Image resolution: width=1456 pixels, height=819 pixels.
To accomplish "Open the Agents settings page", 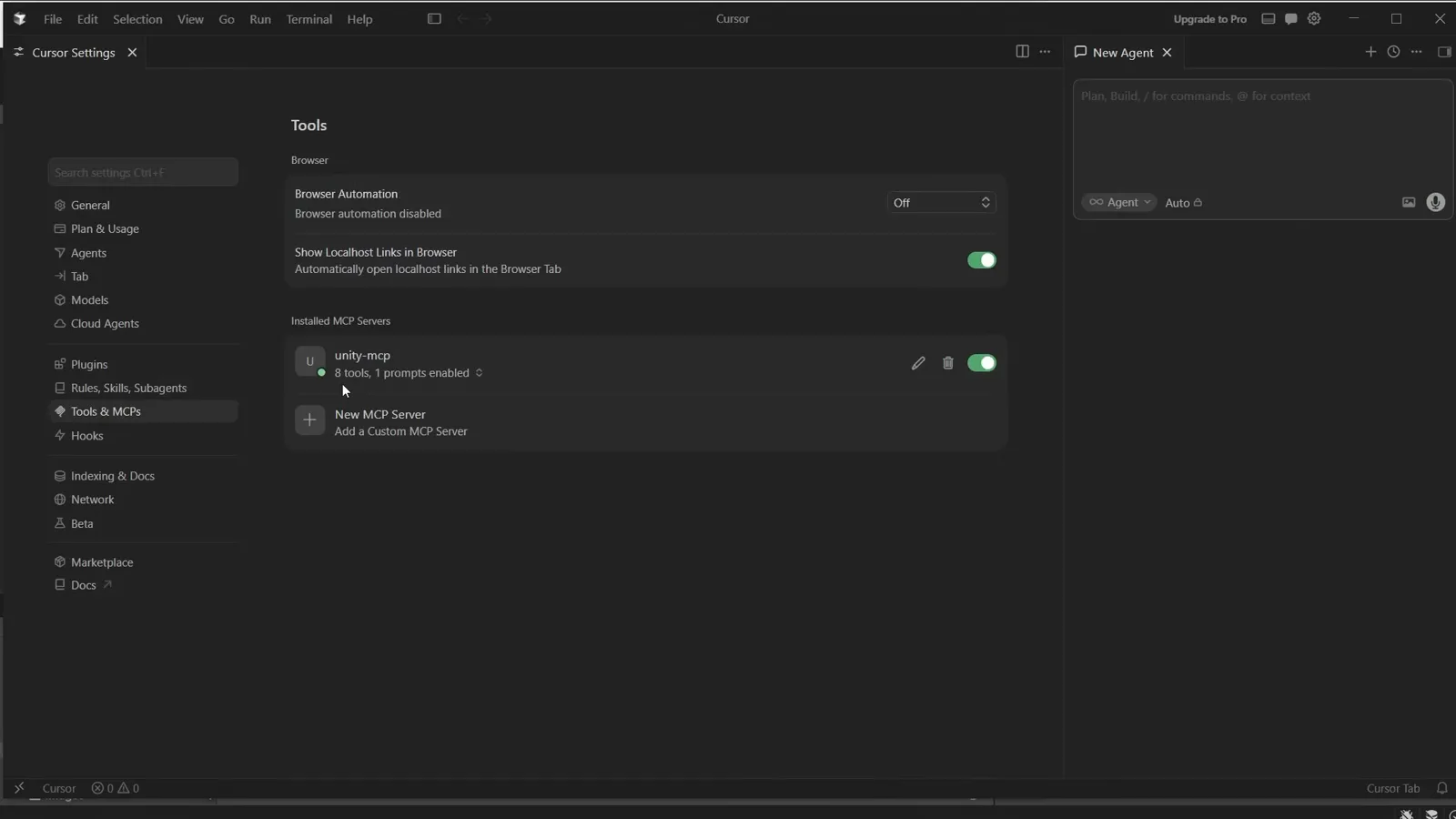I will (x=143, y=253).
